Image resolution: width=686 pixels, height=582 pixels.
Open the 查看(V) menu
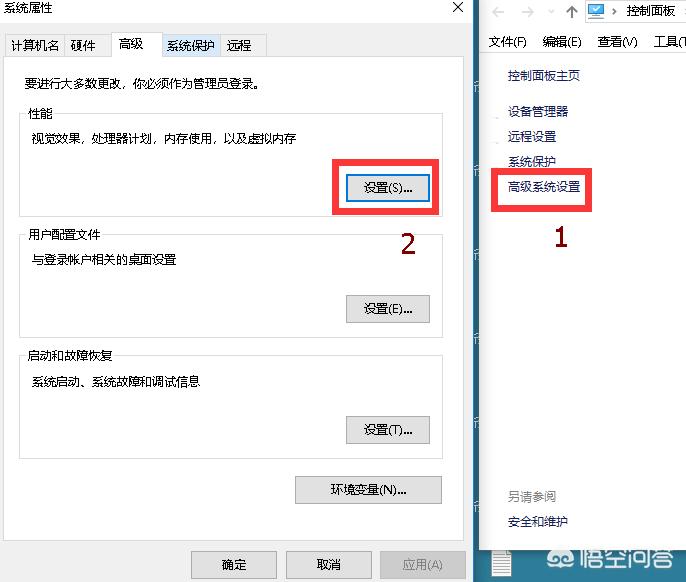617,42
